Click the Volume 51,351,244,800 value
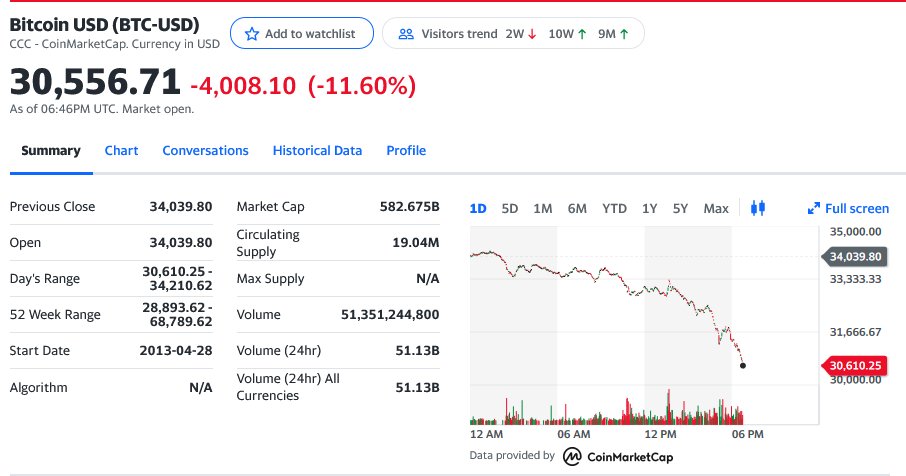Viewport: 906px width, 476px height. (390, 315)
